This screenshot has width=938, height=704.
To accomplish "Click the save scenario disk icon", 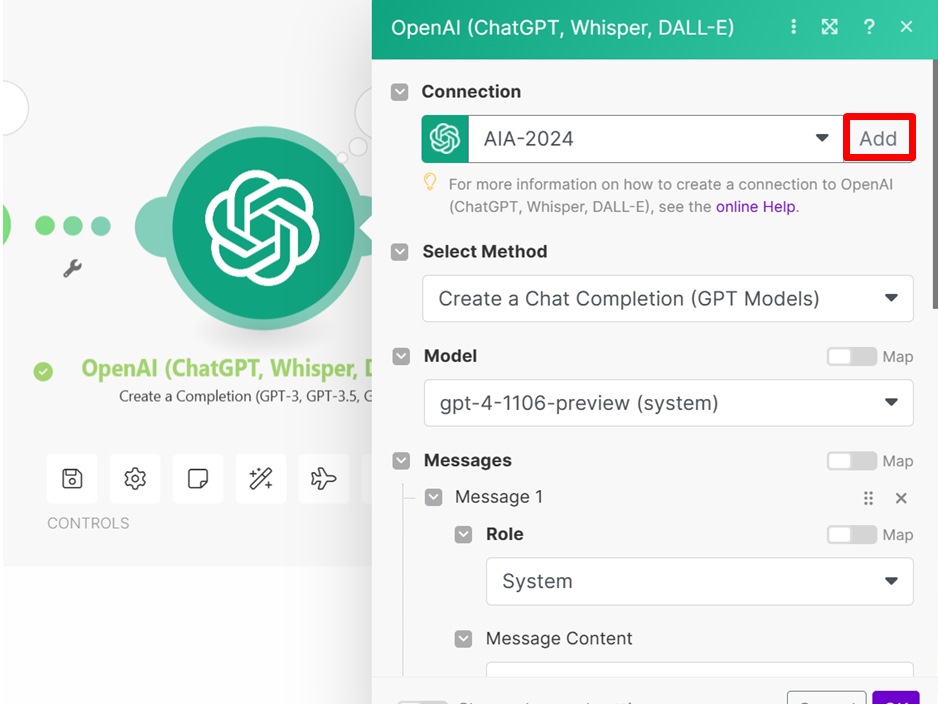I will (72, 479).
